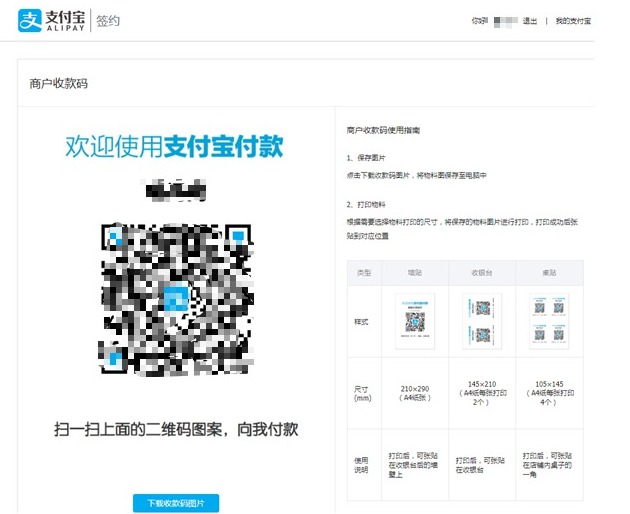Click the 收银台 column header
This screenshot has height=514, width=630.
(482, 273)
